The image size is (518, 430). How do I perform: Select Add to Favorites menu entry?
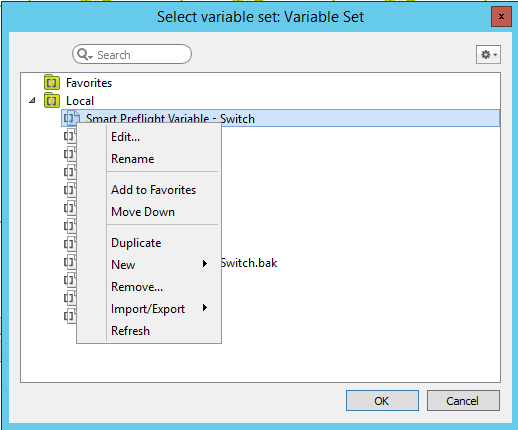[153, 190]
